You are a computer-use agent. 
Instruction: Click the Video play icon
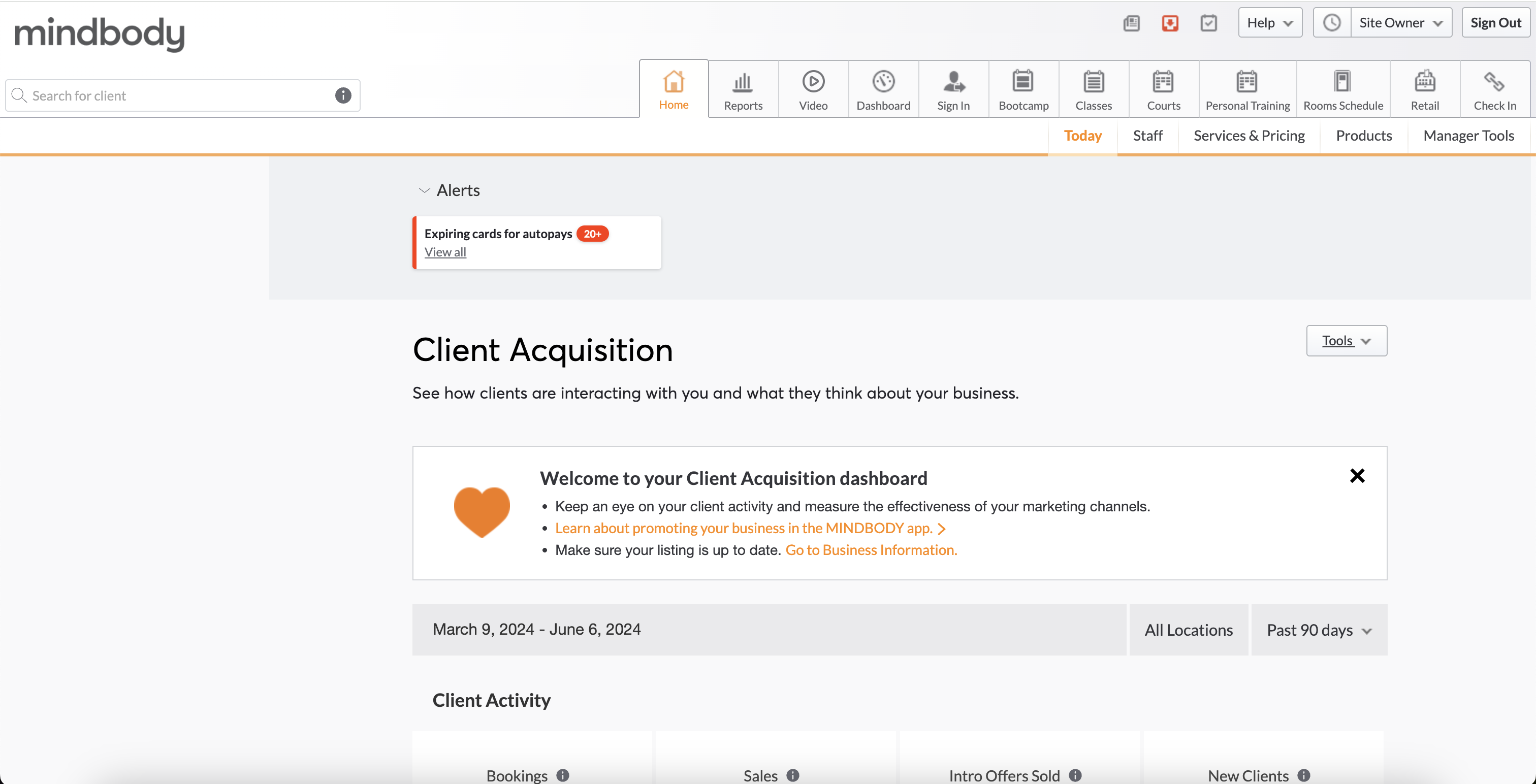coord(813,82)
